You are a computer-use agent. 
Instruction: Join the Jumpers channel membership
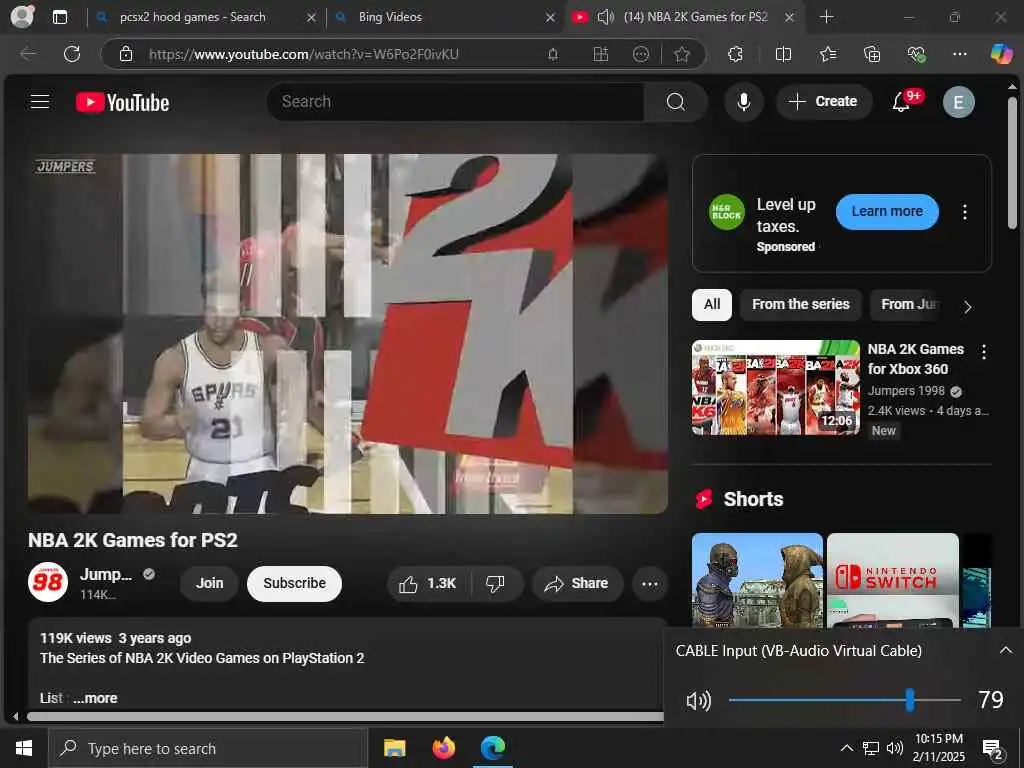point(210,583)
